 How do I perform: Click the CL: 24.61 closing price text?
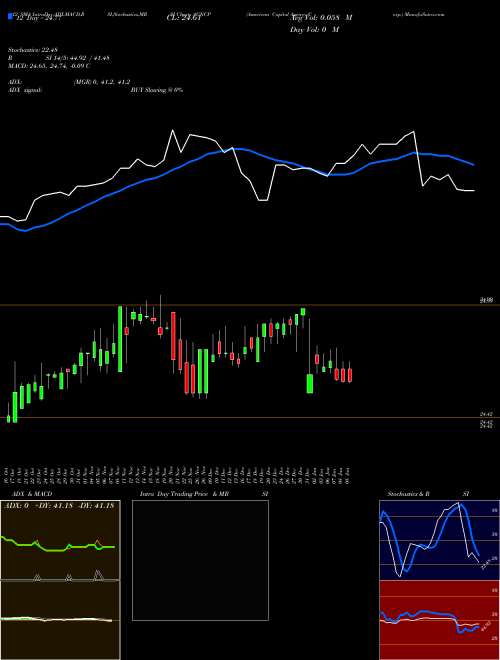tap(184, 18)
